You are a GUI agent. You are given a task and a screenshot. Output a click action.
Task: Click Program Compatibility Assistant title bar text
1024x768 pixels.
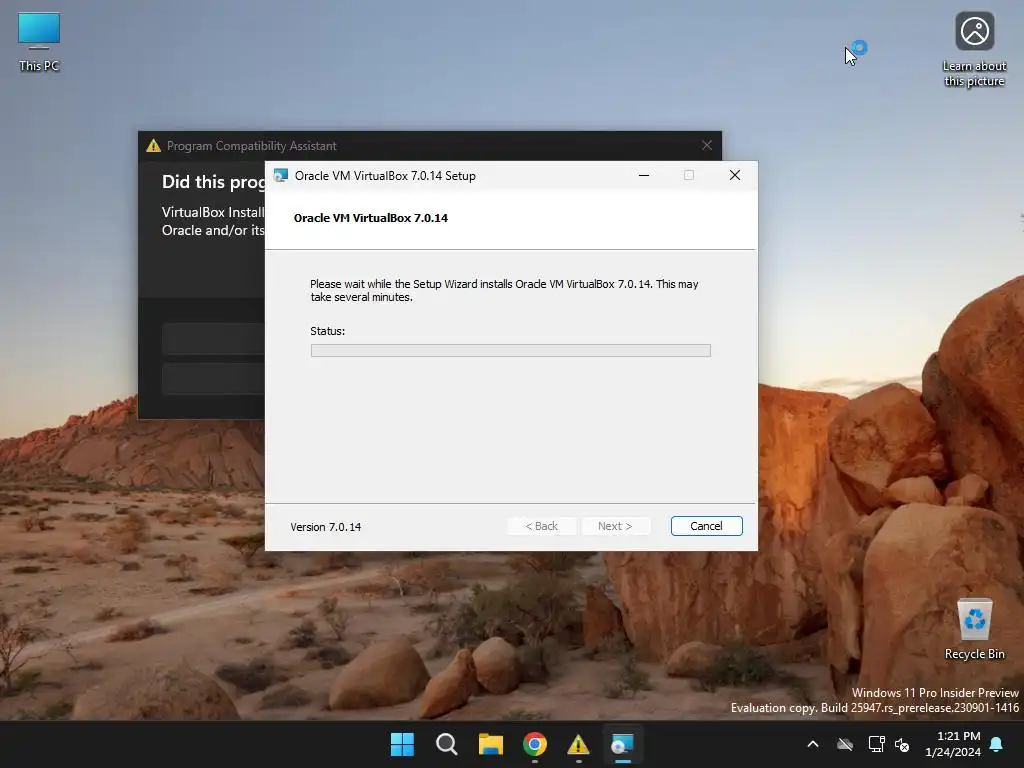pyautogui.click(x=251, y=146)
